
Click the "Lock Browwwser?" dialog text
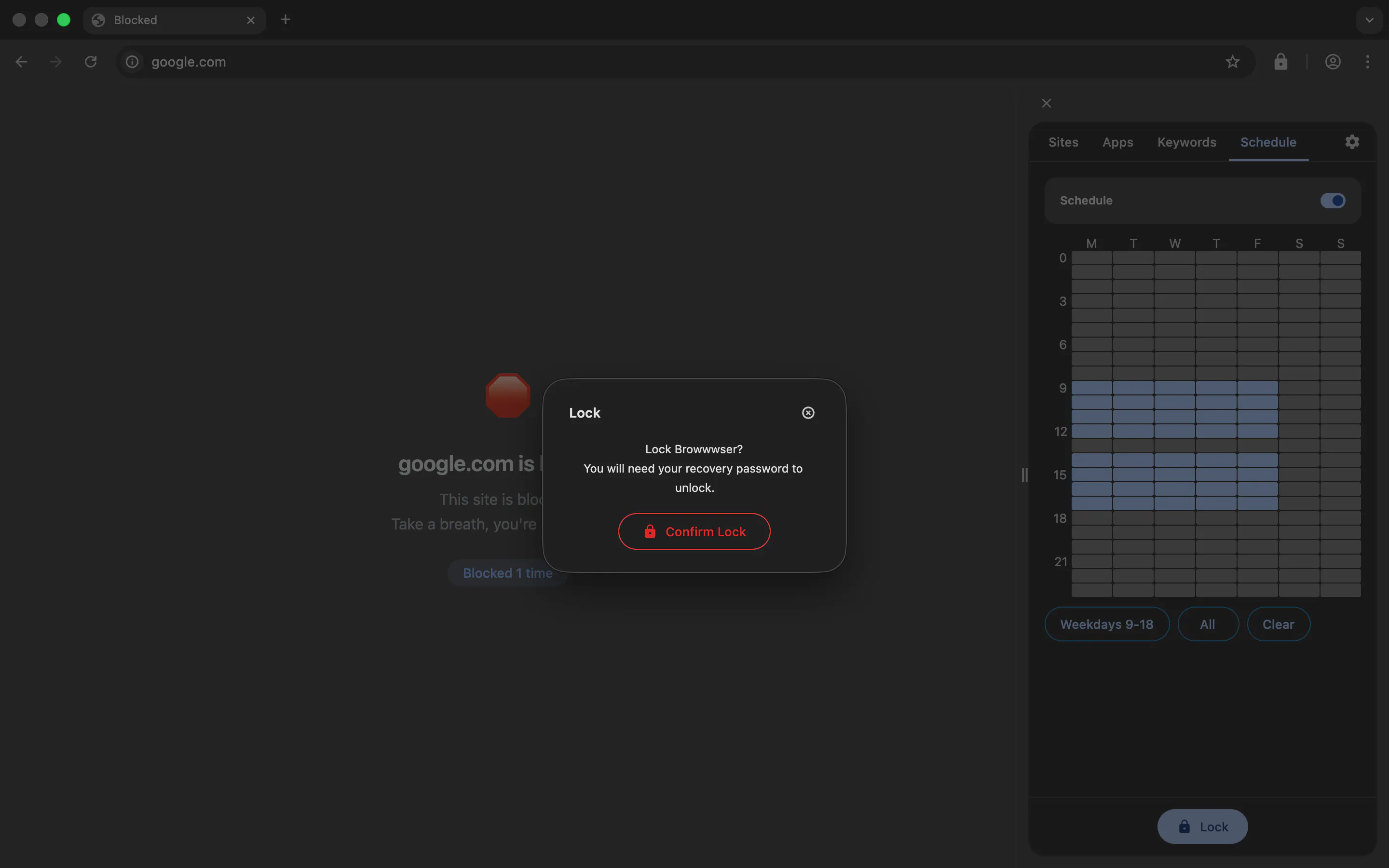point(694,449)
